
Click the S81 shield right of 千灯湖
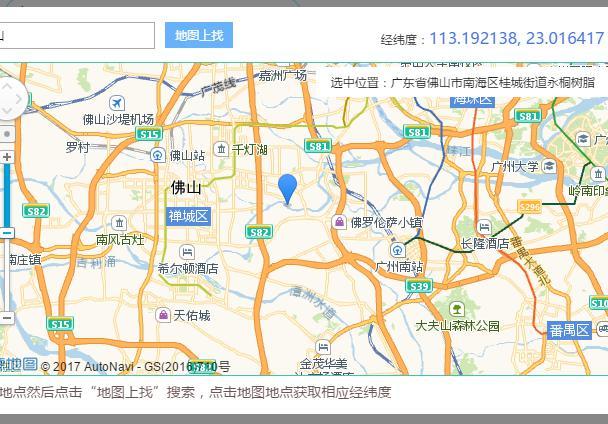click(318, 146)
